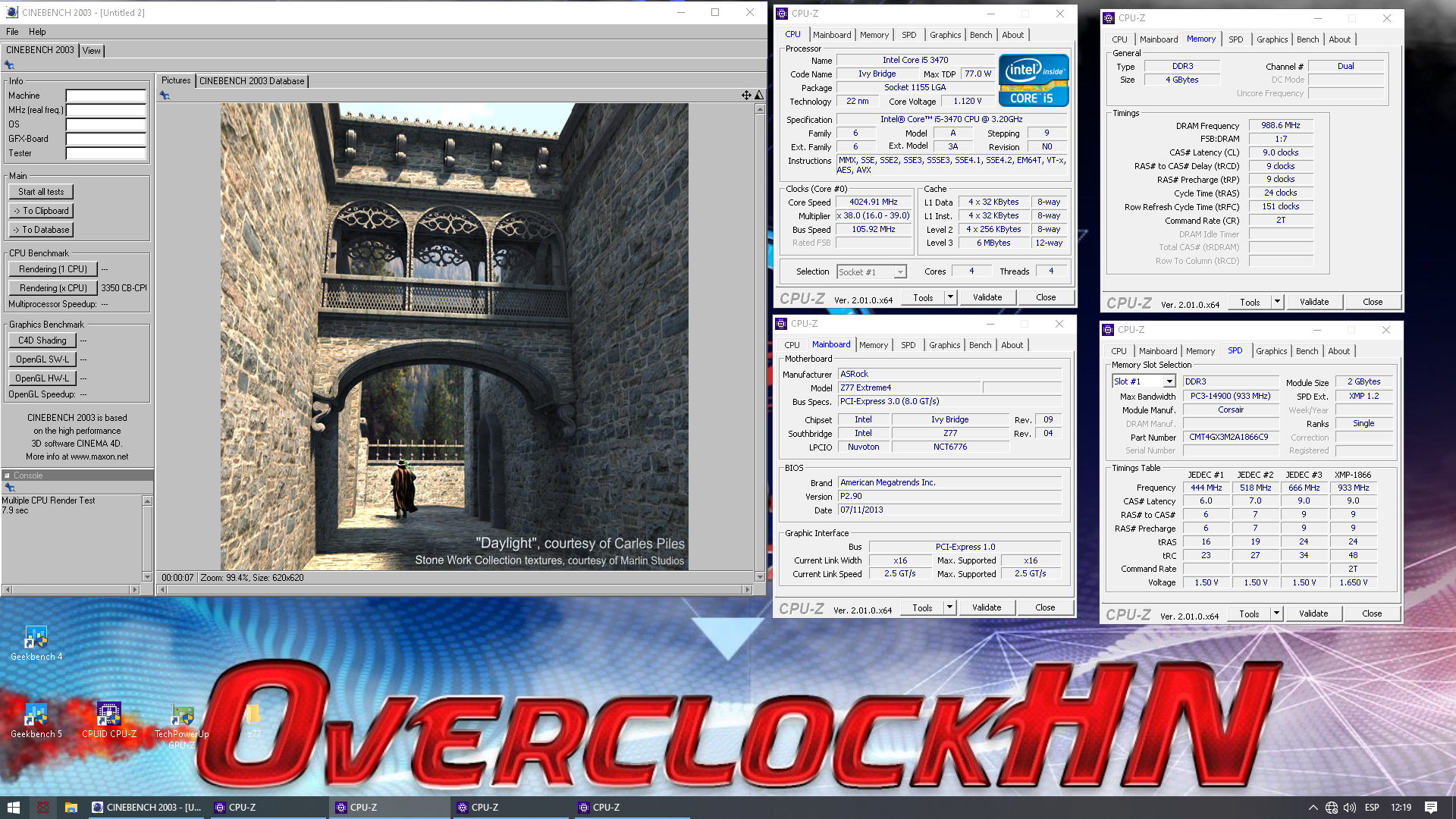
Task: Click the triangle icon above the picture scrollbar
Action: click(759, 95)
